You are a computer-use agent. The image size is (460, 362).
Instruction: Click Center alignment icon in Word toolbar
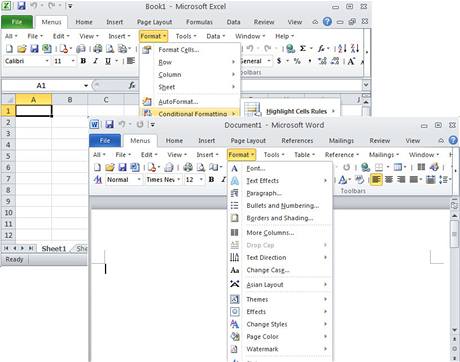[389, 179]
